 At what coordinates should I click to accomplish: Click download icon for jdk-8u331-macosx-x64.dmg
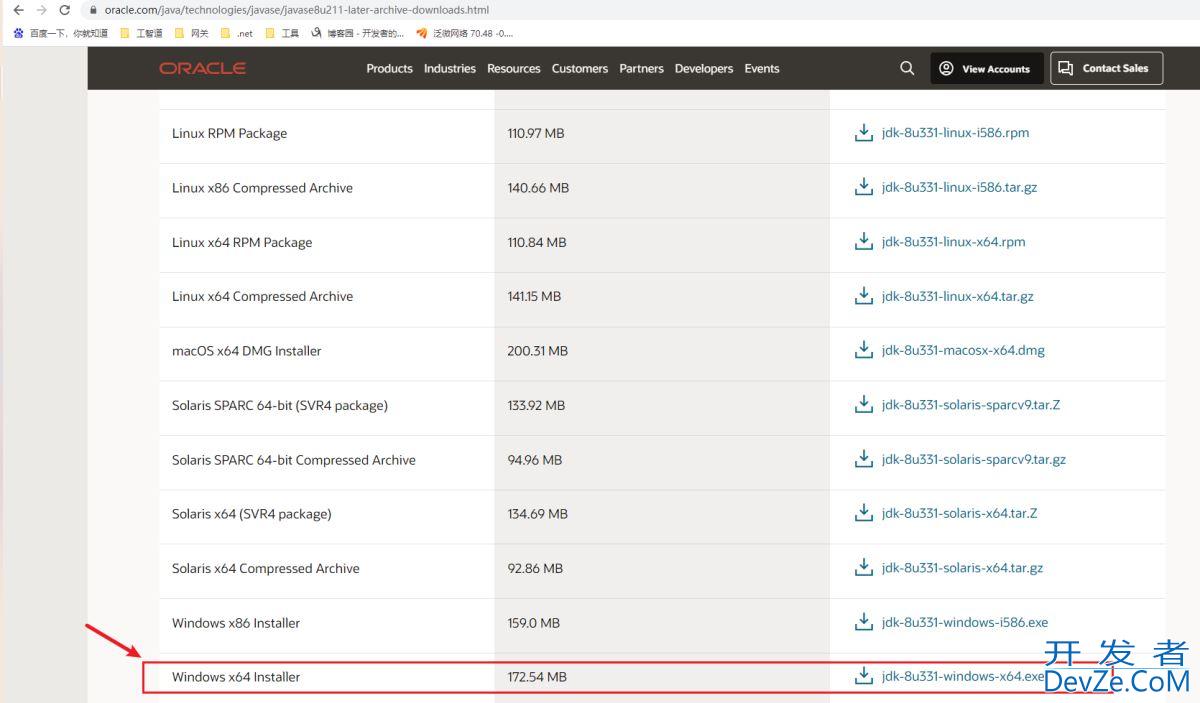pyautogui.click(x=864, y=350)
